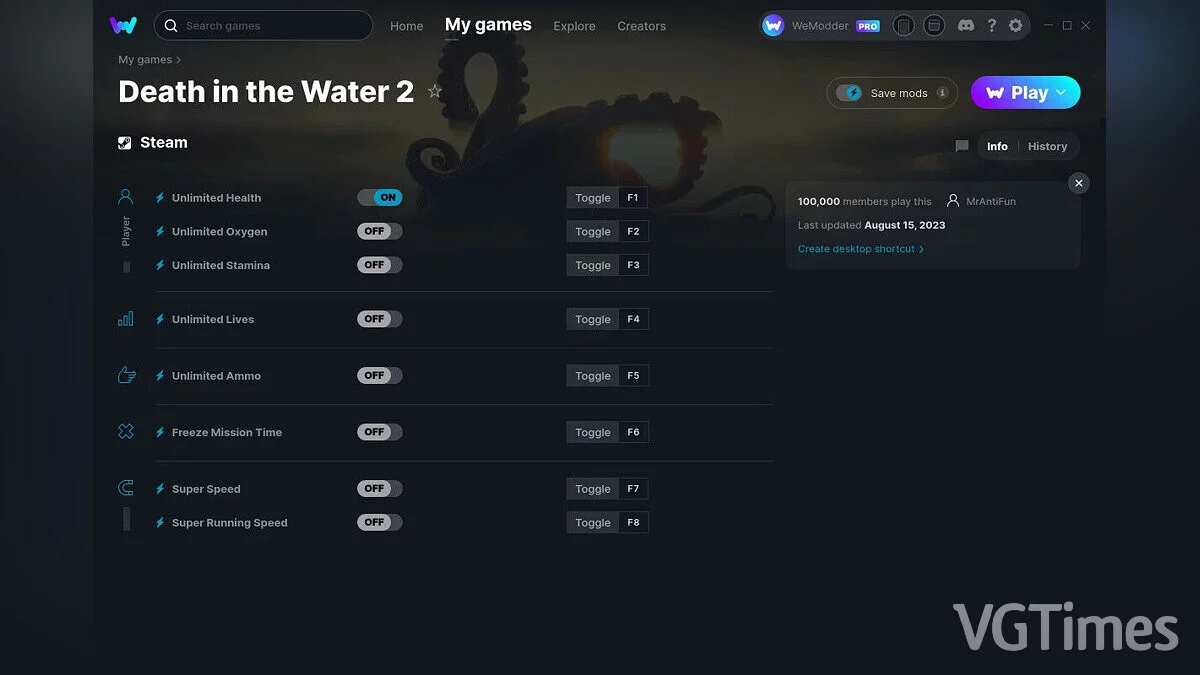1200x675 pixels.
Task: Enable Super Running Speed toggle
Action: click(380, 522)
